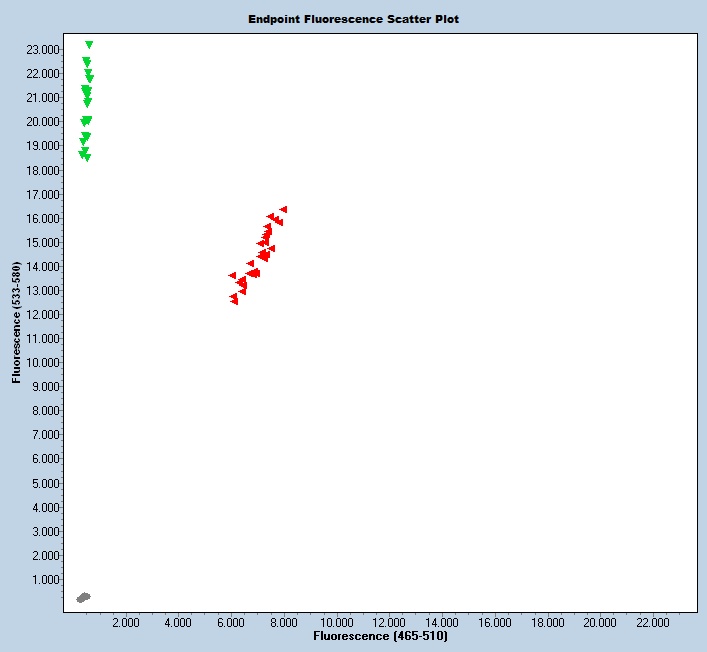Select the 18.000 x-axis tick label

pos(547,622)
